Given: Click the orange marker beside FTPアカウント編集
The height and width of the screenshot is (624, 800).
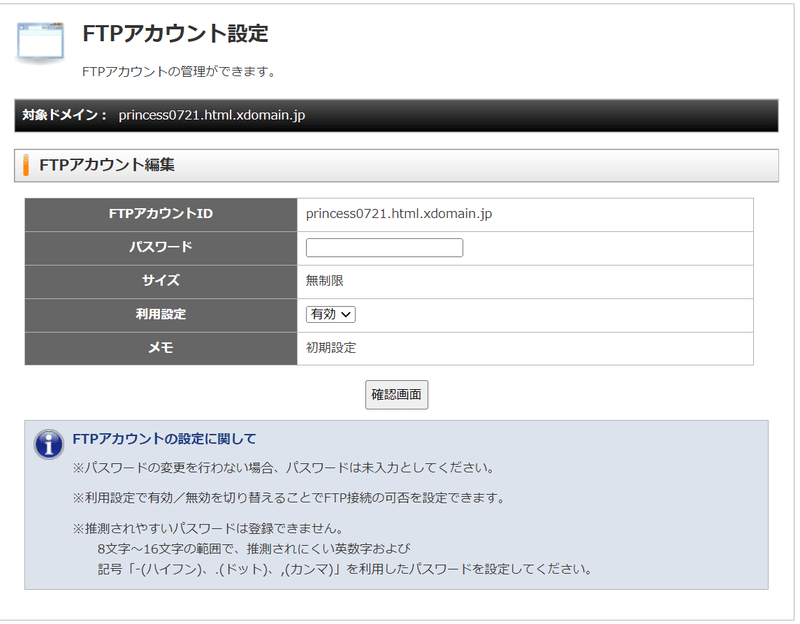Looking at the screenshot, I should (26, 165).
